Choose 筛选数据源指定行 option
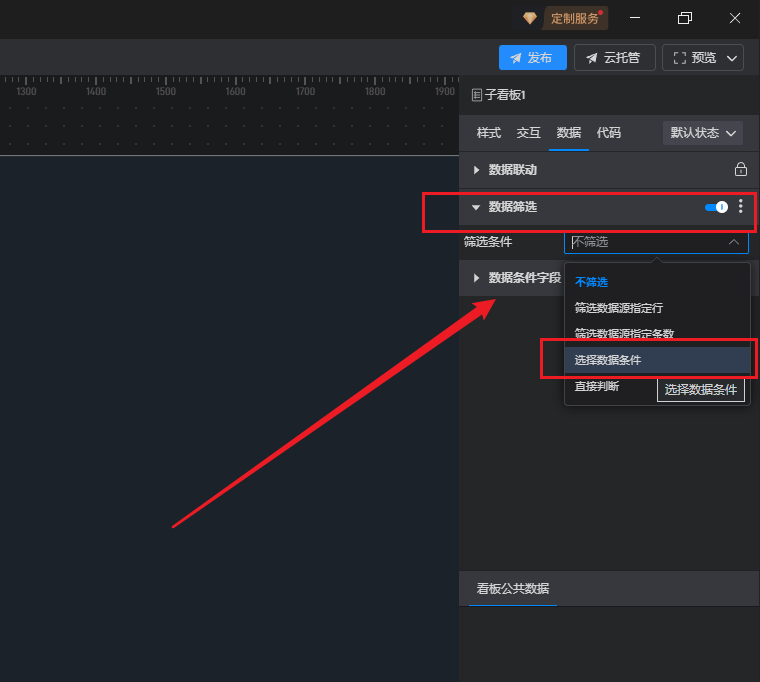 pyautogui.click(x=618, y=308)
